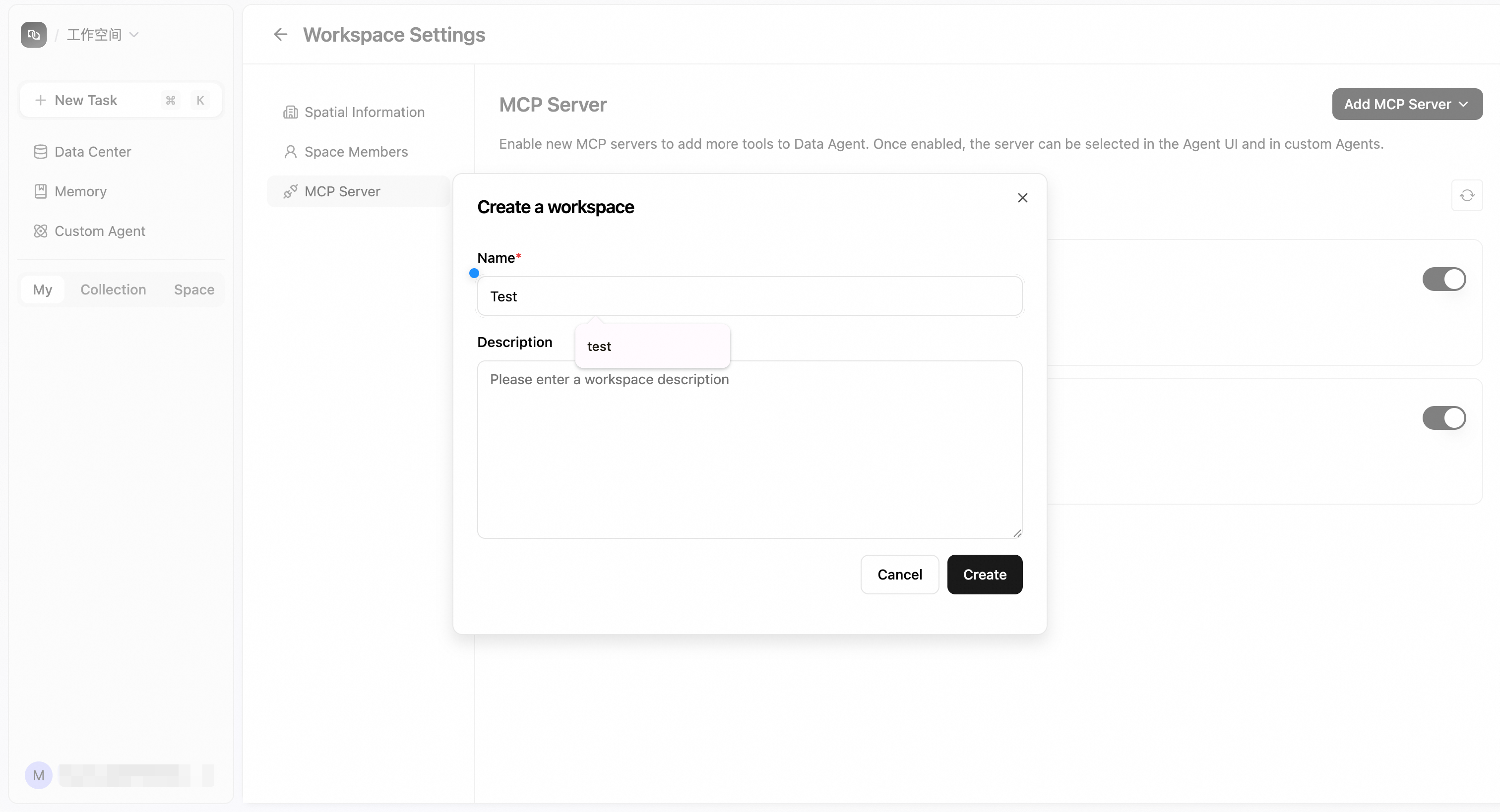This screenshot has height=812, width=1500.
Task: Expand the 工作空间 workspace dropdown
Action: 103,35
